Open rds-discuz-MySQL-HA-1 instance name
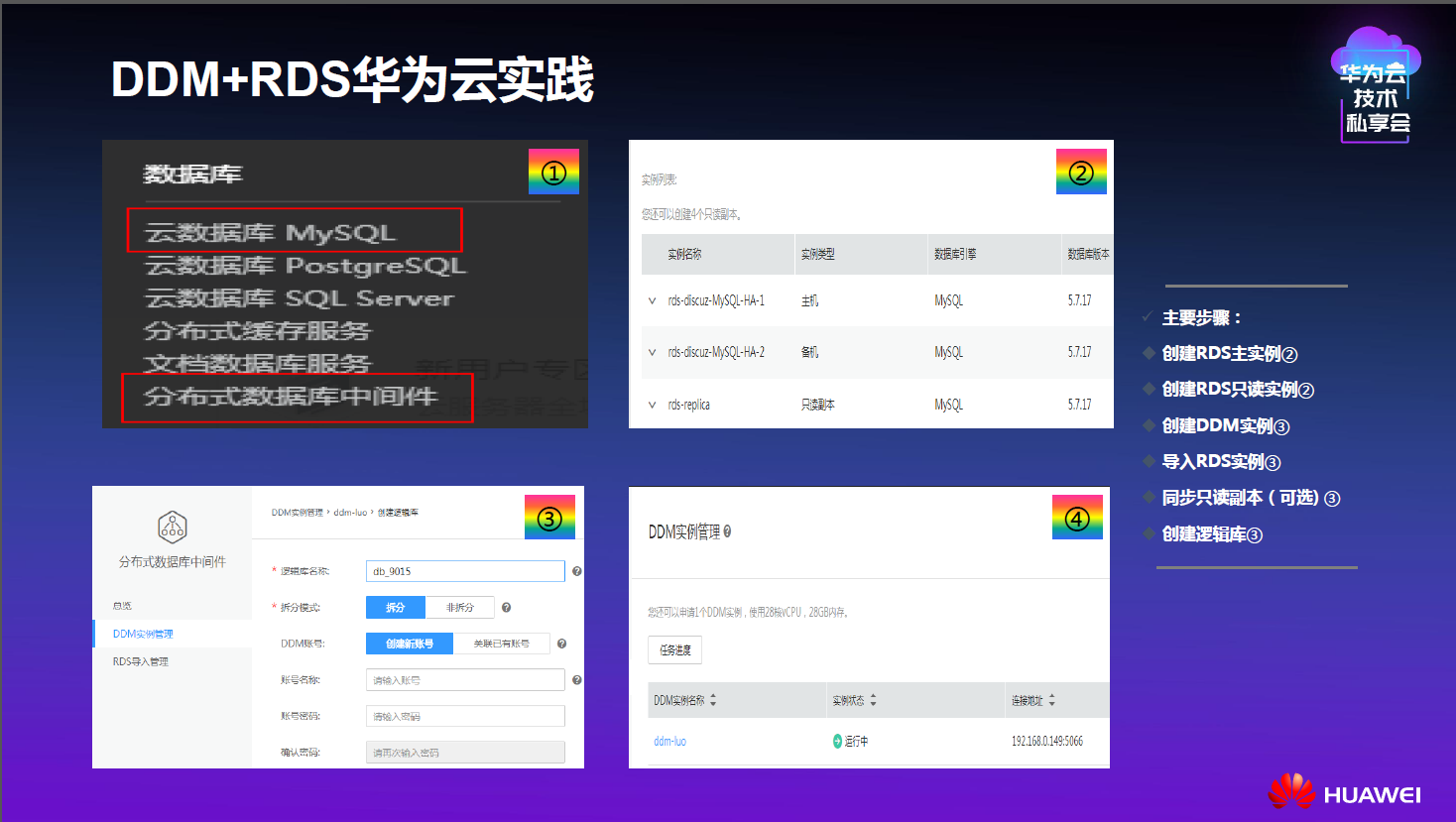Screen dimensions: 1456x822 click(716, 300)
